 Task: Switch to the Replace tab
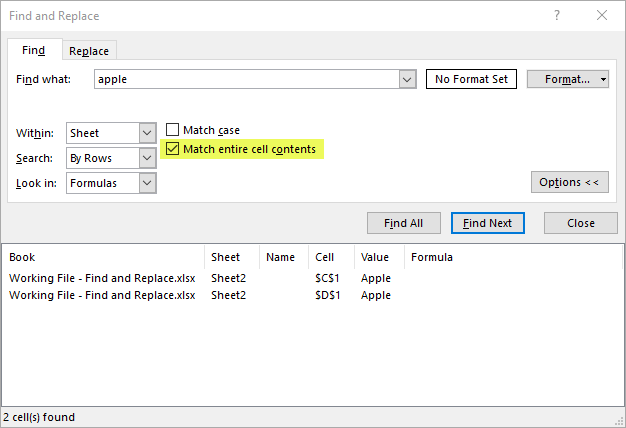click(x=89, y=51)
